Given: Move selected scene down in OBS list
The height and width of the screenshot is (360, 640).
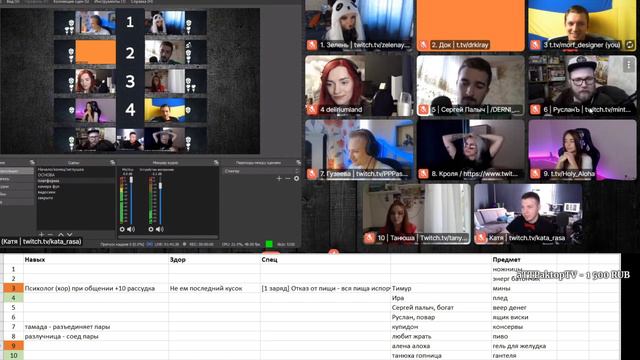Looking at the screenshot, I should pos(69,235).
